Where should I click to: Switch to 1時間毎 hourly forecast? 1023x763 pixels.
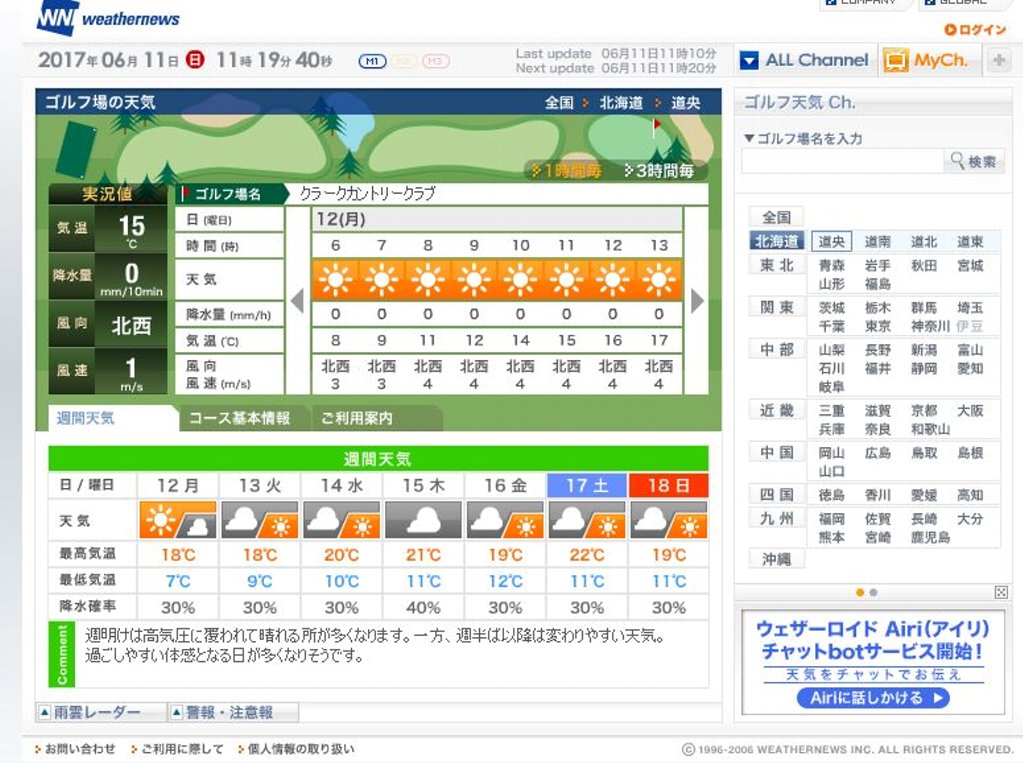coord(565,171)
